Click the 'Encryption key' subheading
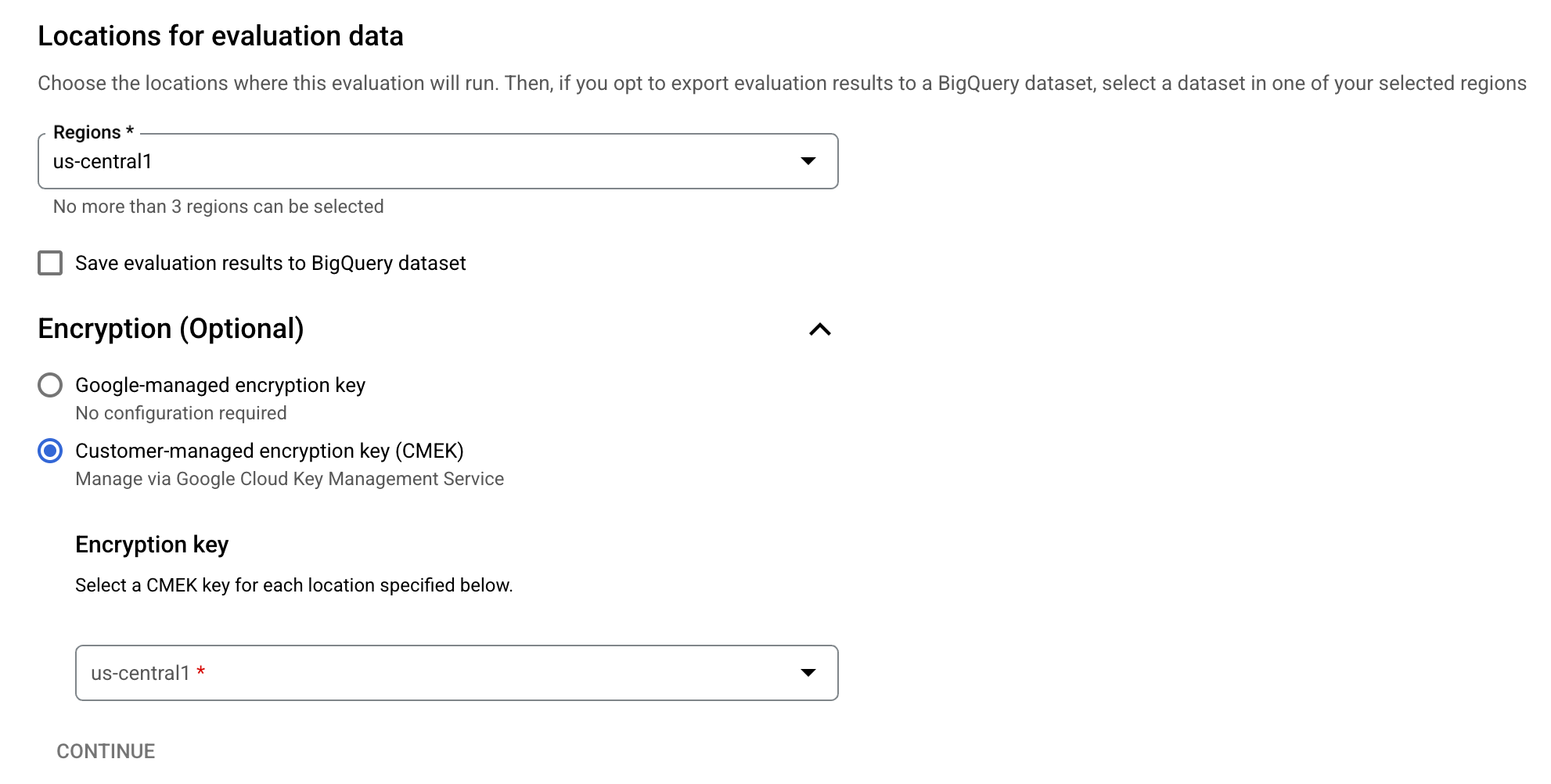This screenshot has width=1551, height=784. point(152,545)
